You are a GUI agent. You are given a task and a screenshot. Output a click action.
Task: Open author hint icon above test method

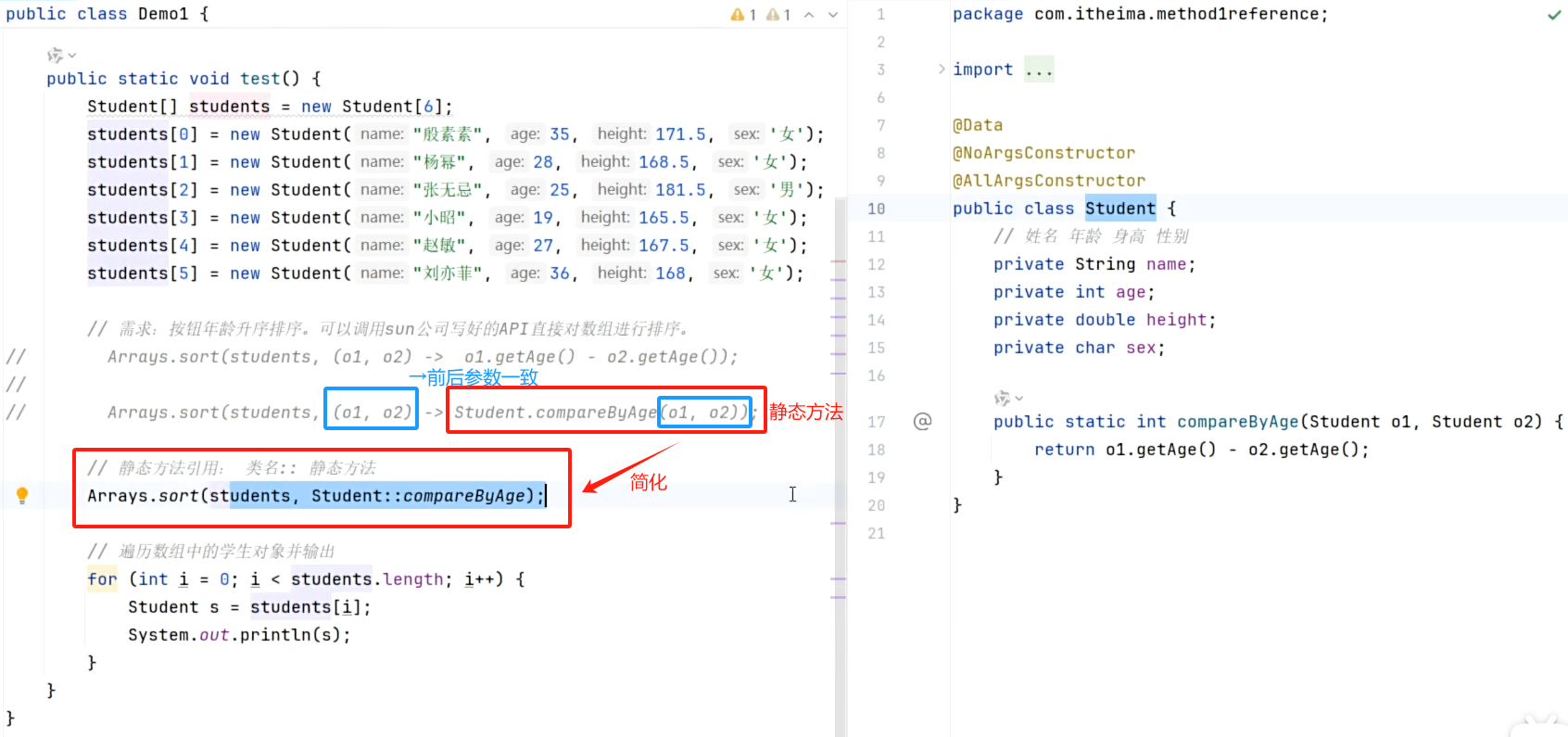[61, 56]
